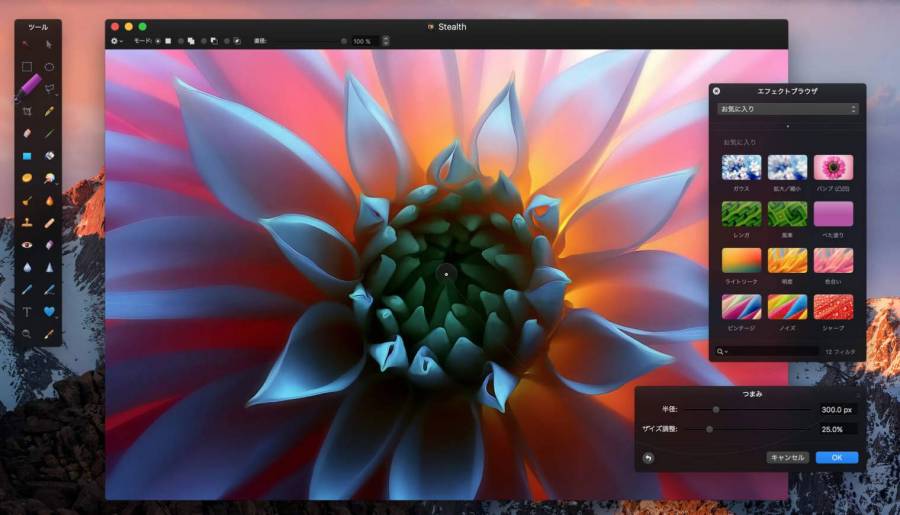Select the Eraser tool
This screenshot has width=900, height=515.
[26, 133]
